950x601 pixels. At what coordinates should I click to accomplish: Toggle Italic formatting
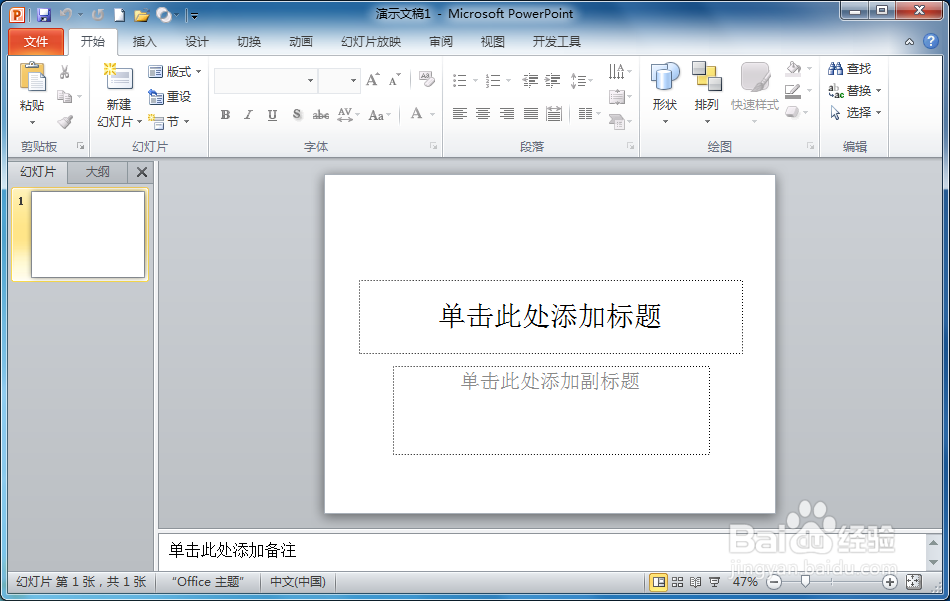tap(248, 115)
